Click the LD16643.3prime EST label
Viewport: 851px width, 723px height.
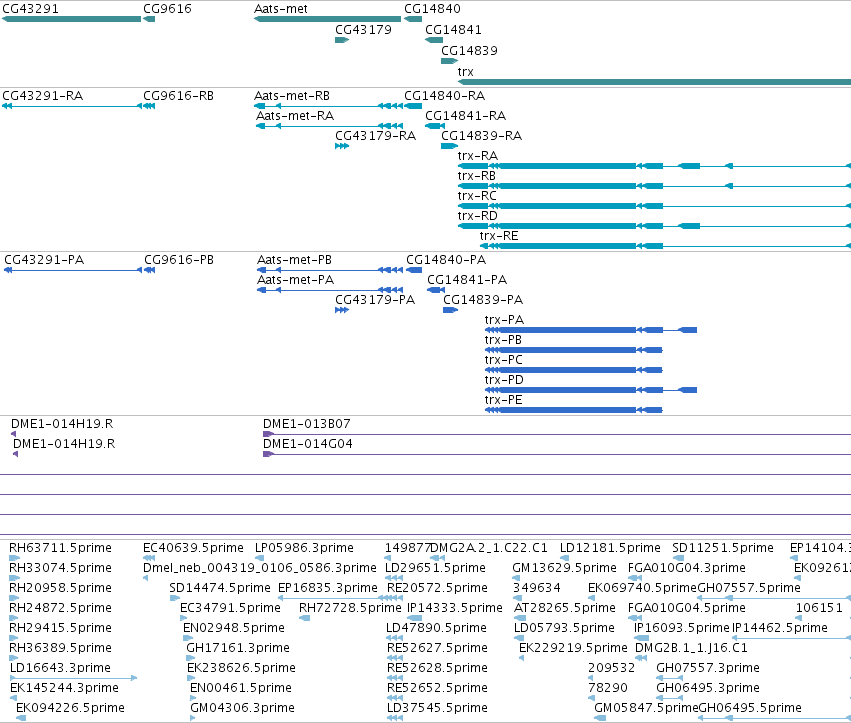tap(60, 668)
